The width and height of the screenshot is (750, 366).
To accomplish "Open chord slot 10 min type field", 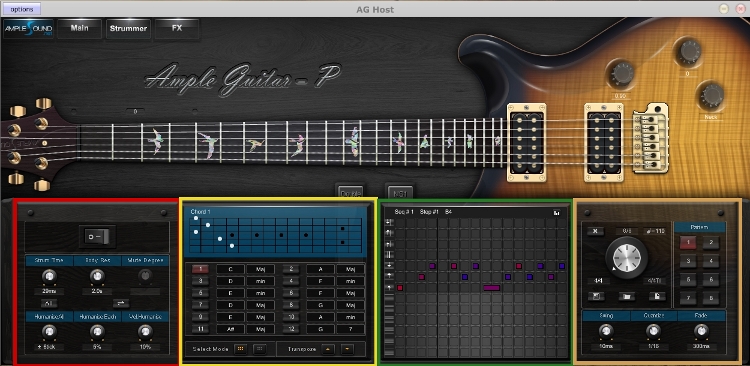I will tap(351, 317).
